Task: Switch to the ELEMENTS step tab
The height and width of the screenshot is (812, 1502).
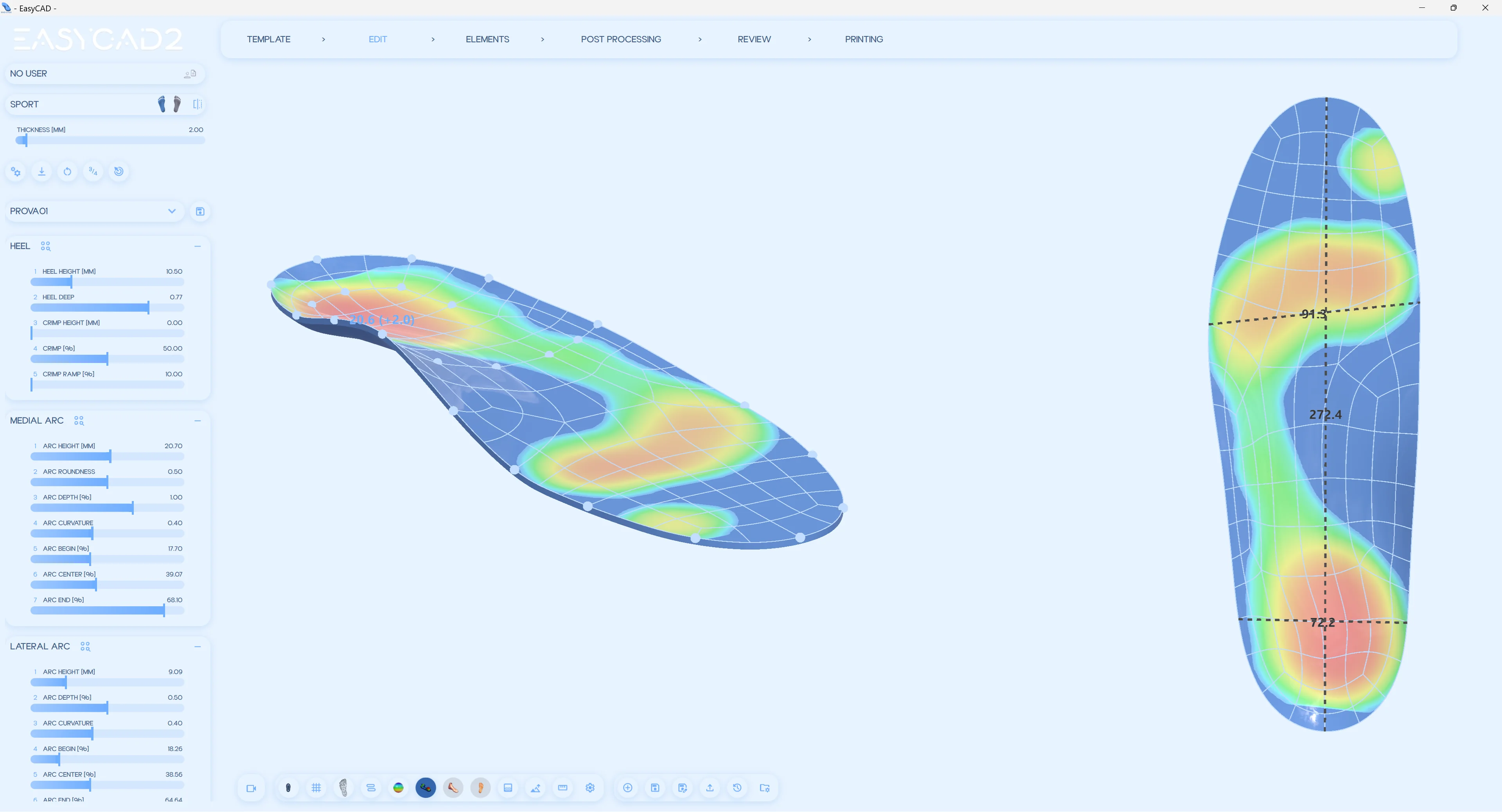Action: click(x=487, y=39)
